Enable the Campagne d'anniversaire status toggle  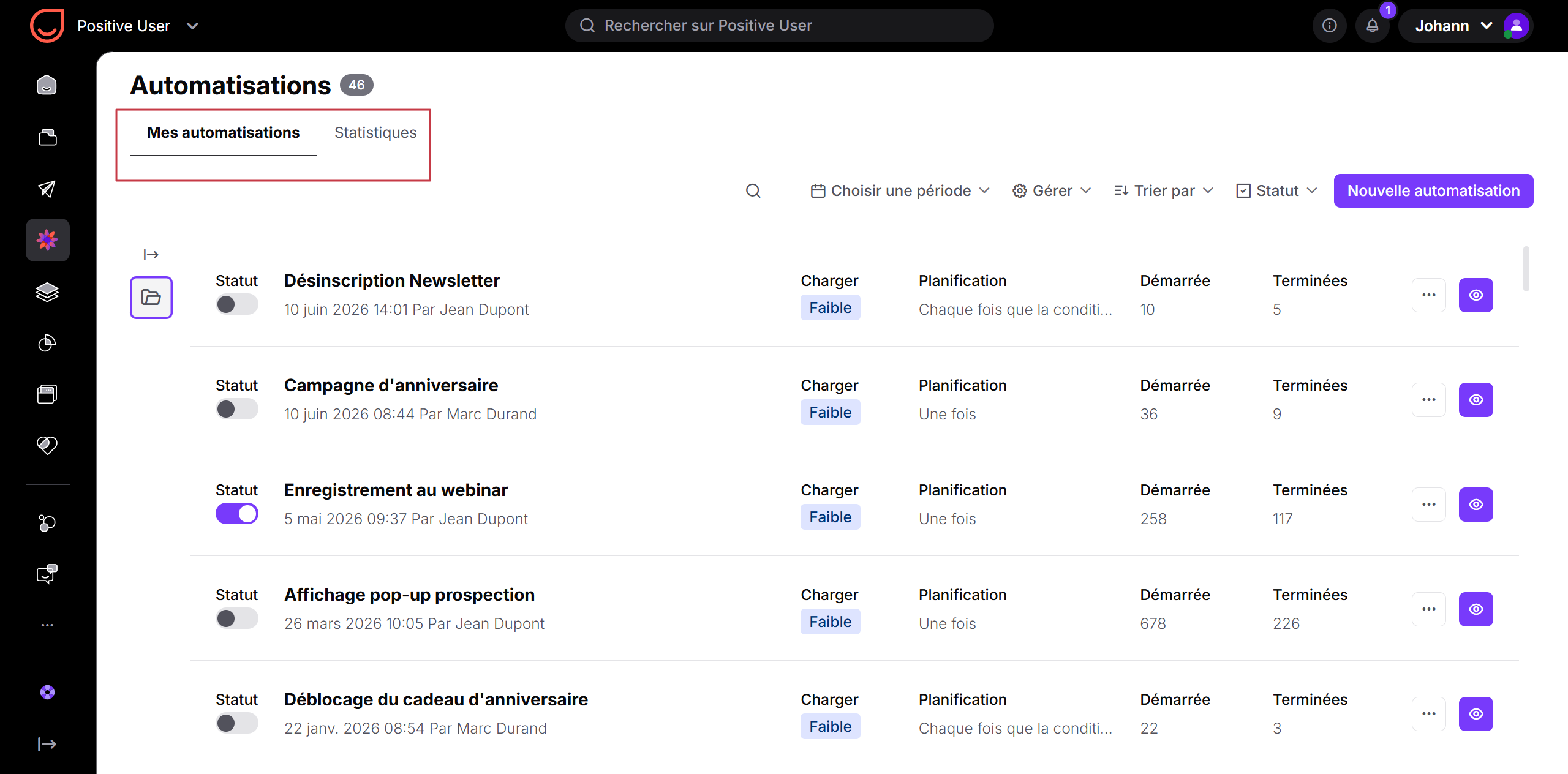click(237, 409)
